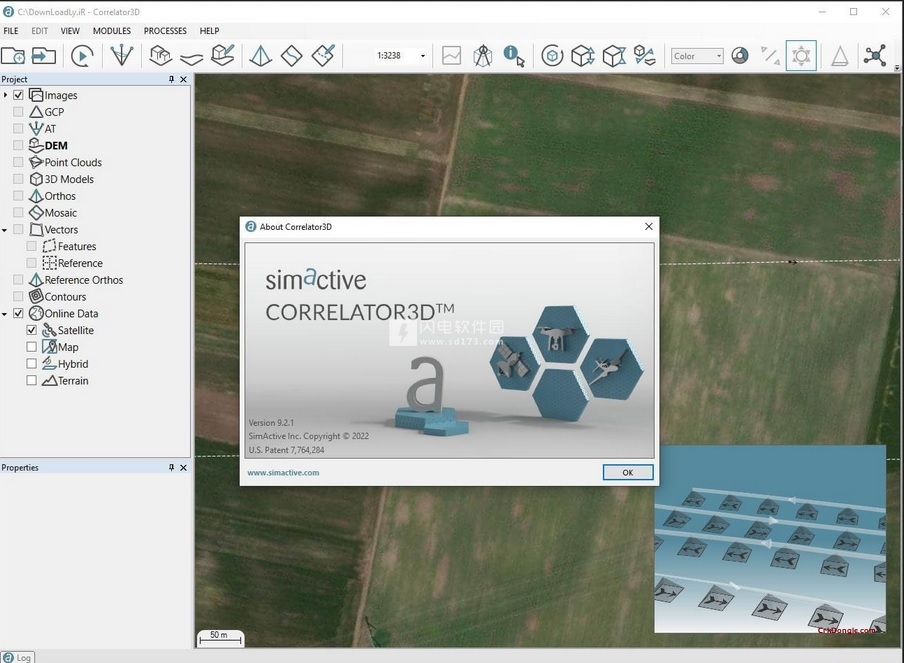Click the 3D model boxes toolbar icon
This screenshot has height=663, width=904.
160,56
